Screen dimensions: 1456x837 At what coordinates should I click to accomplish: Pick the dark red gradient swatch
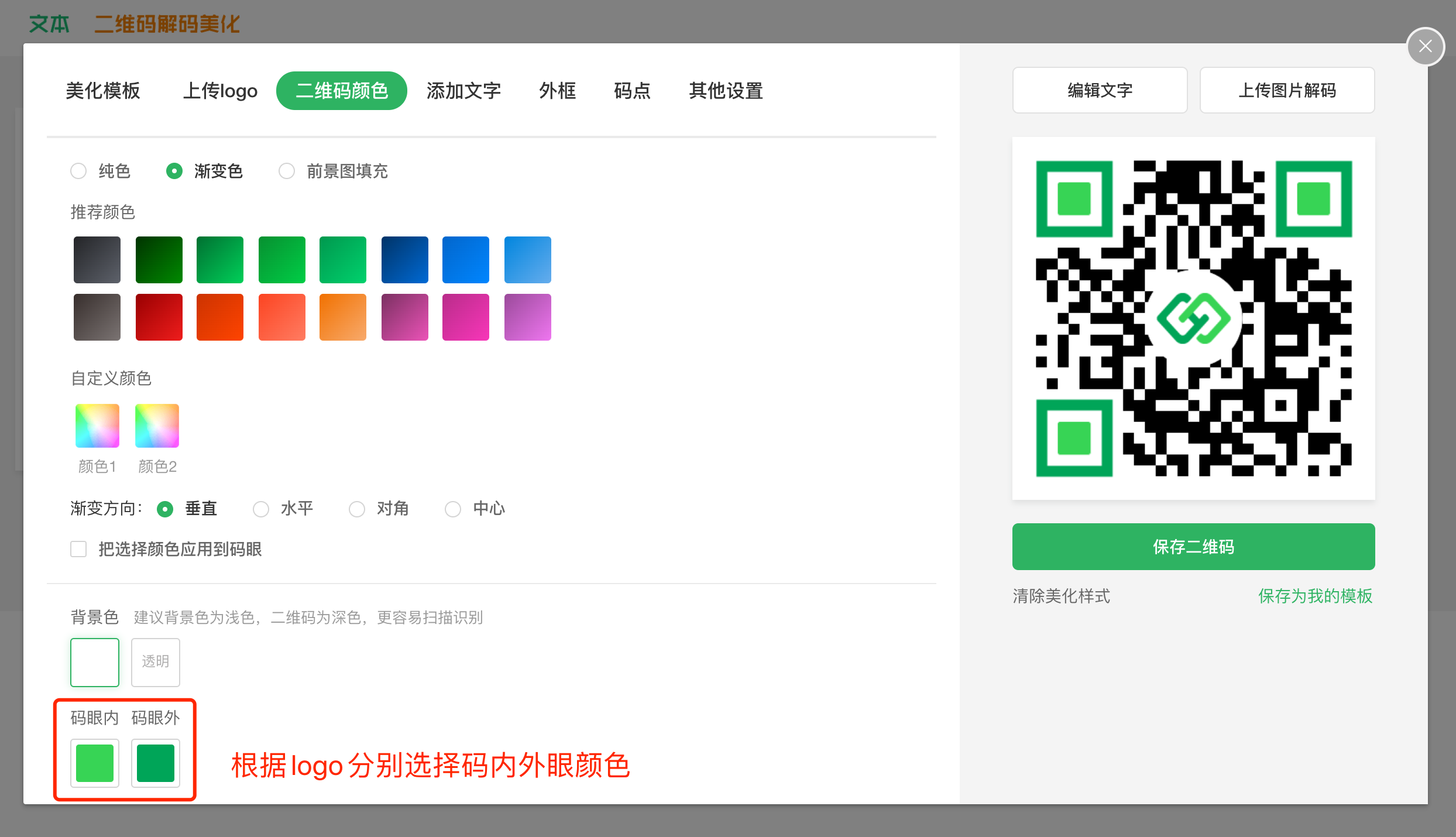pyautogui.click(x=159, y=317)
